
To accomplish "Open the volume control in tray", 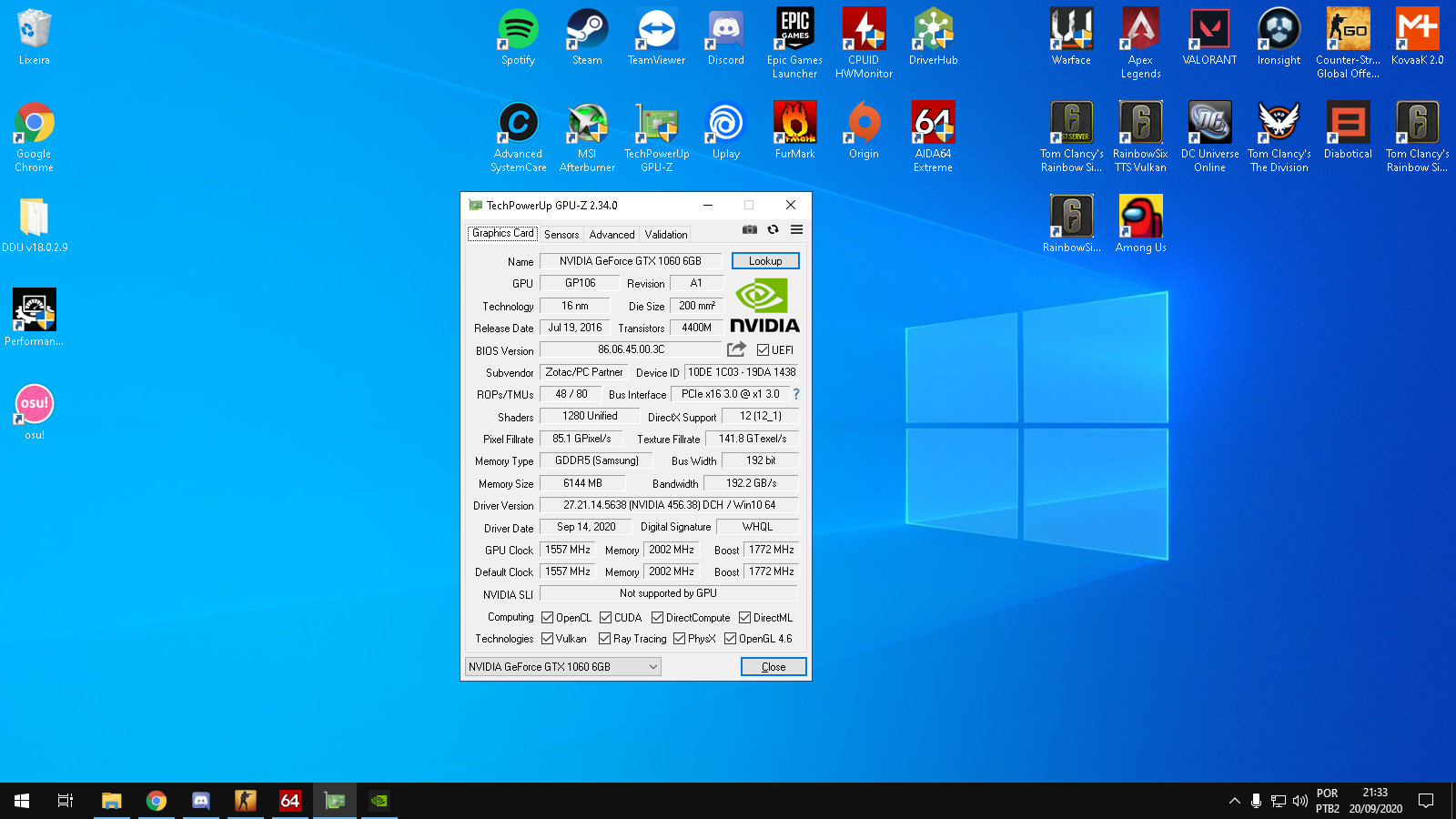I will click(1300, 801).
